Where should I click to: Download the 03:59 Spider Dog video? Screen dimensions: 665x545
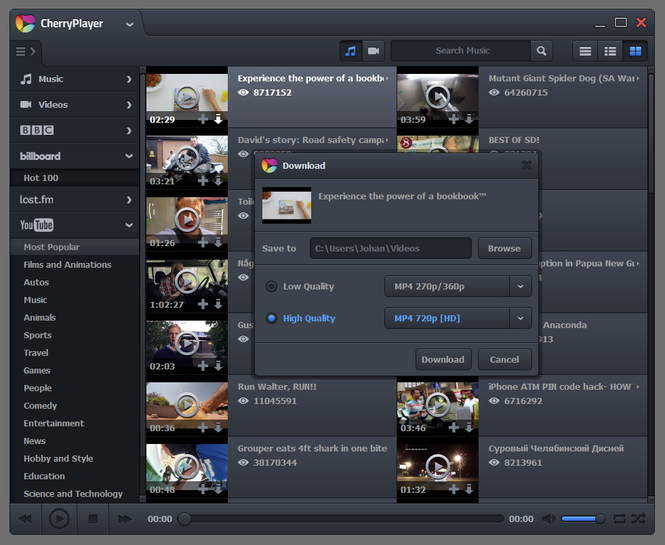(469, 119)
